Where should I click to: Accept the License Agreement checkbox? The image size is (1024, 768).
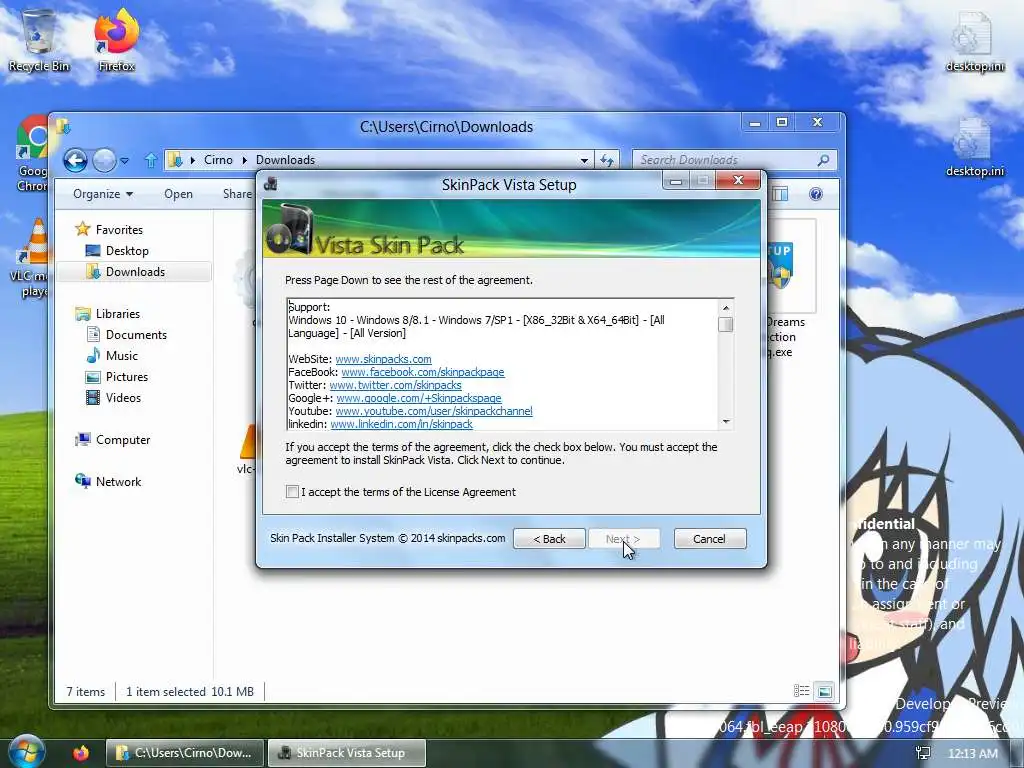tap(292, 492)
